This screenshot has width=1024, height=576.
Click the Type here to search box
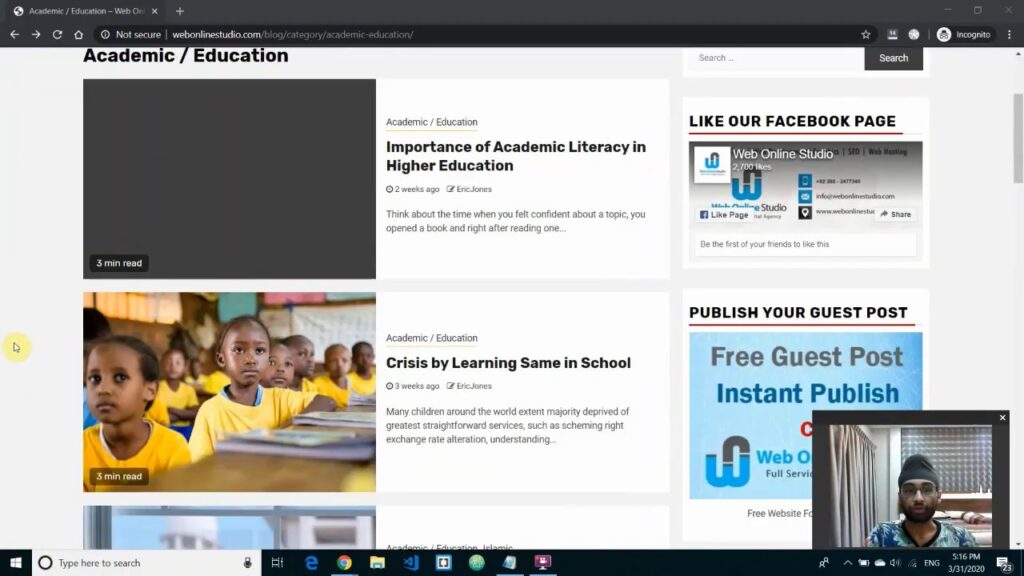[x=147, y=563]
